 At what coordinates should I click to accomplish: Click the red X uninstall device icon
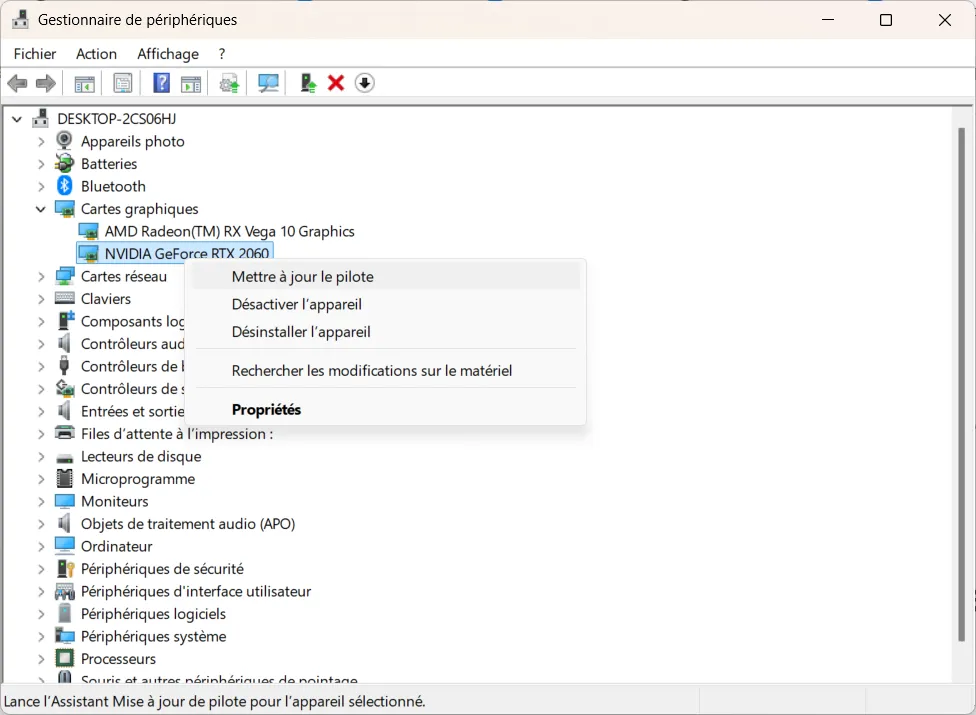[336, 83]
